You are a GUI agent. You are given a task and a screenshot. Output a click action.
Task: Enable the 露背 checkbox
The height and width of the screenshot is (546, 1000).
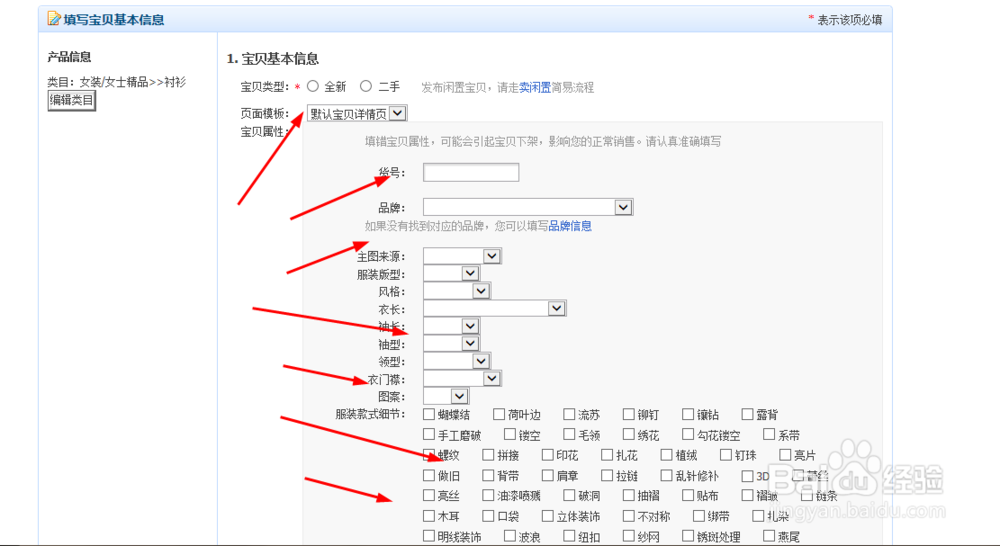[x=747, y=414]
